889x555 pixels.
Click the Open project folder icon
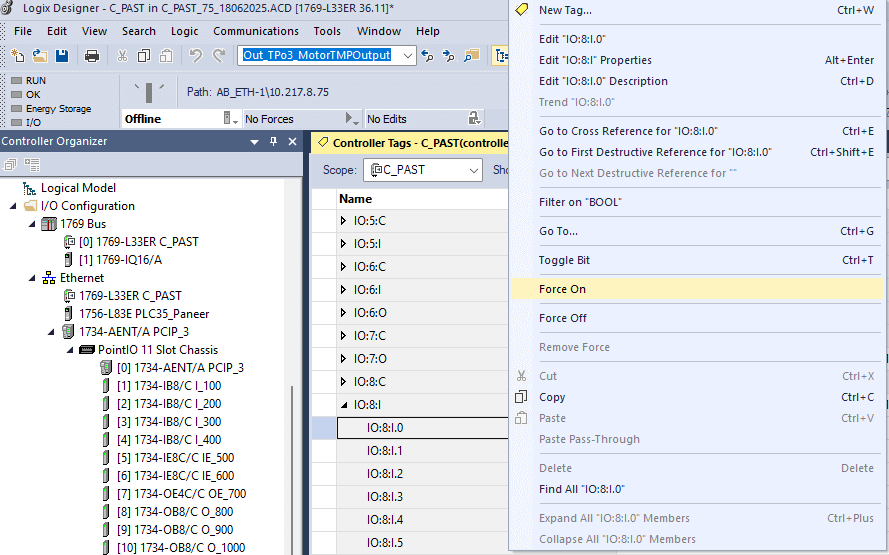40,56
